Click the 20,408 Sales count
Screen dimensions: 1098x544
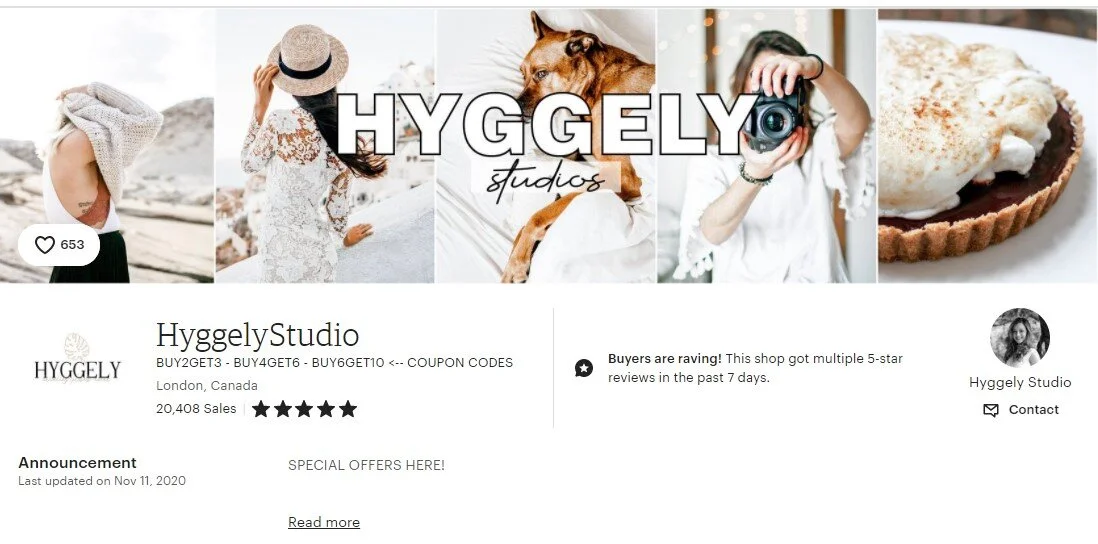(x=196, y=409)
